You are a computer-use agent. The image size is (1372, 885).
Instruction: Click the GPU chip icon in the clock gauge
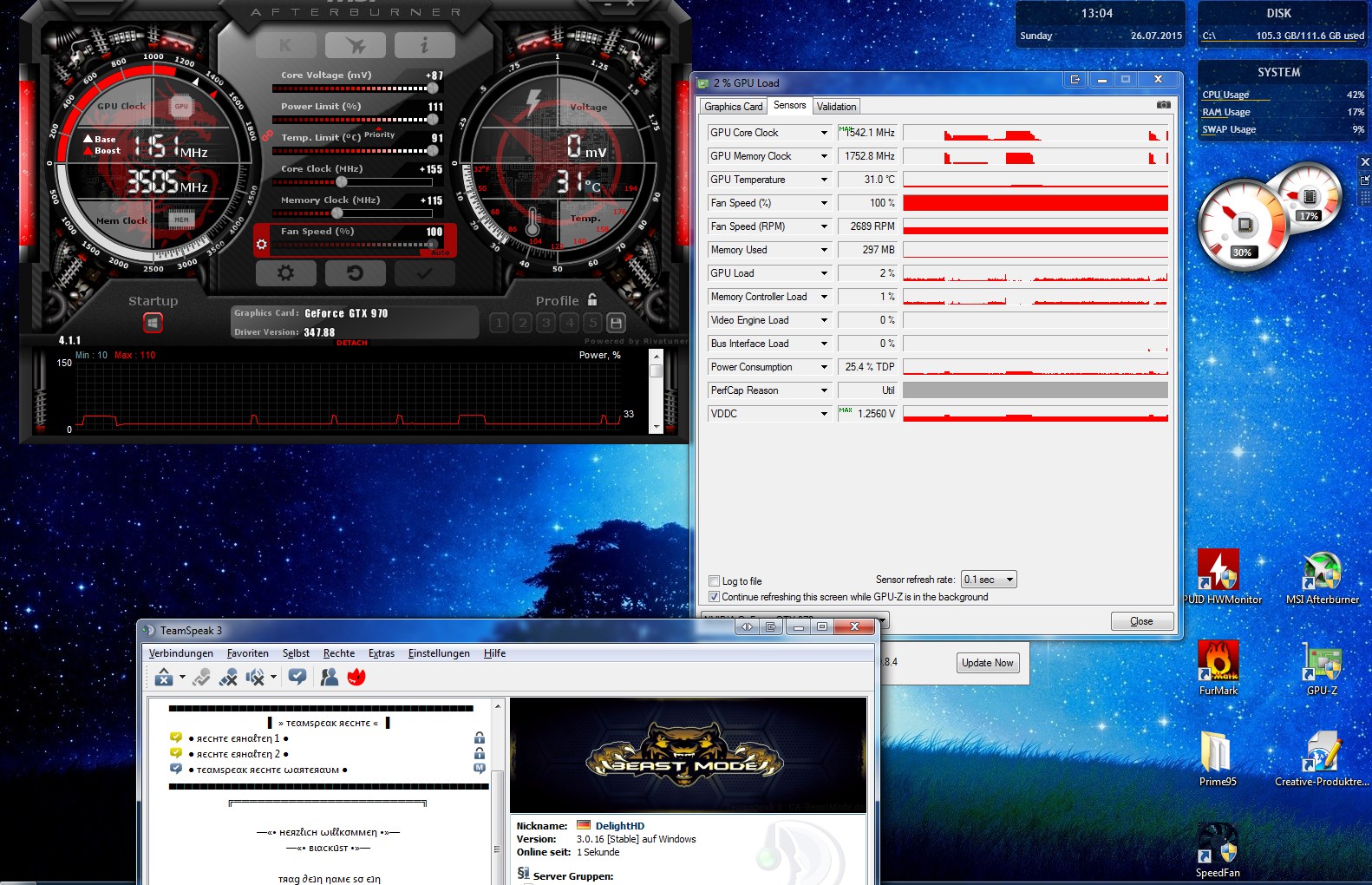(181, 106)
